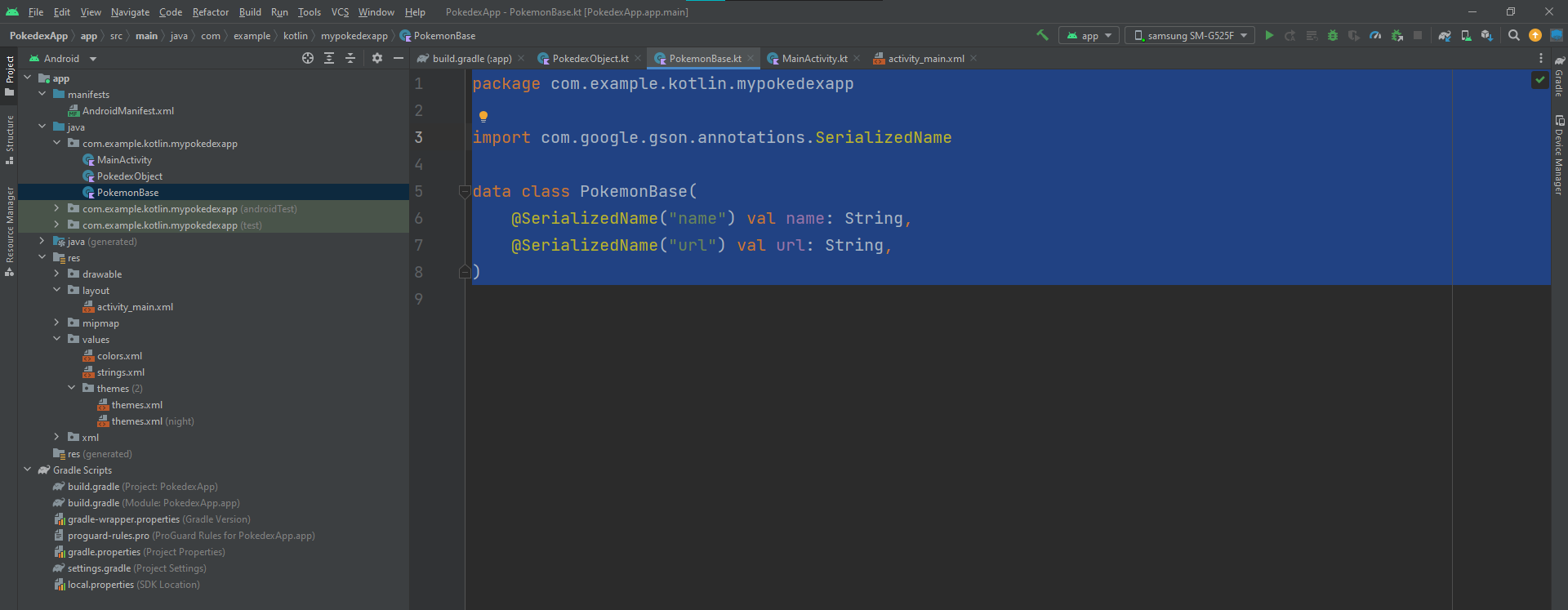Switch to the MainActivity.kt tab

coord(813,59)
